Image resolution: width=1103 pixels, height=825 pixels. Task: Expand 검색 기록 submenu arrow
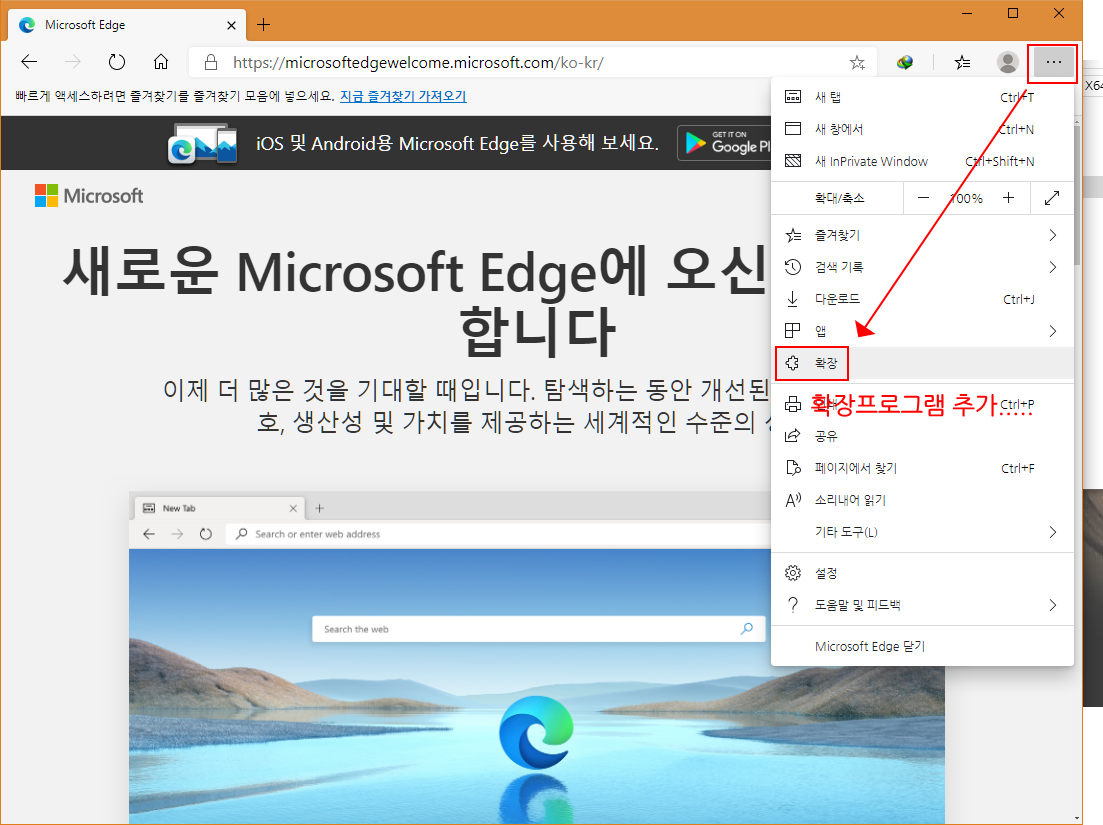click(1052, 267)
